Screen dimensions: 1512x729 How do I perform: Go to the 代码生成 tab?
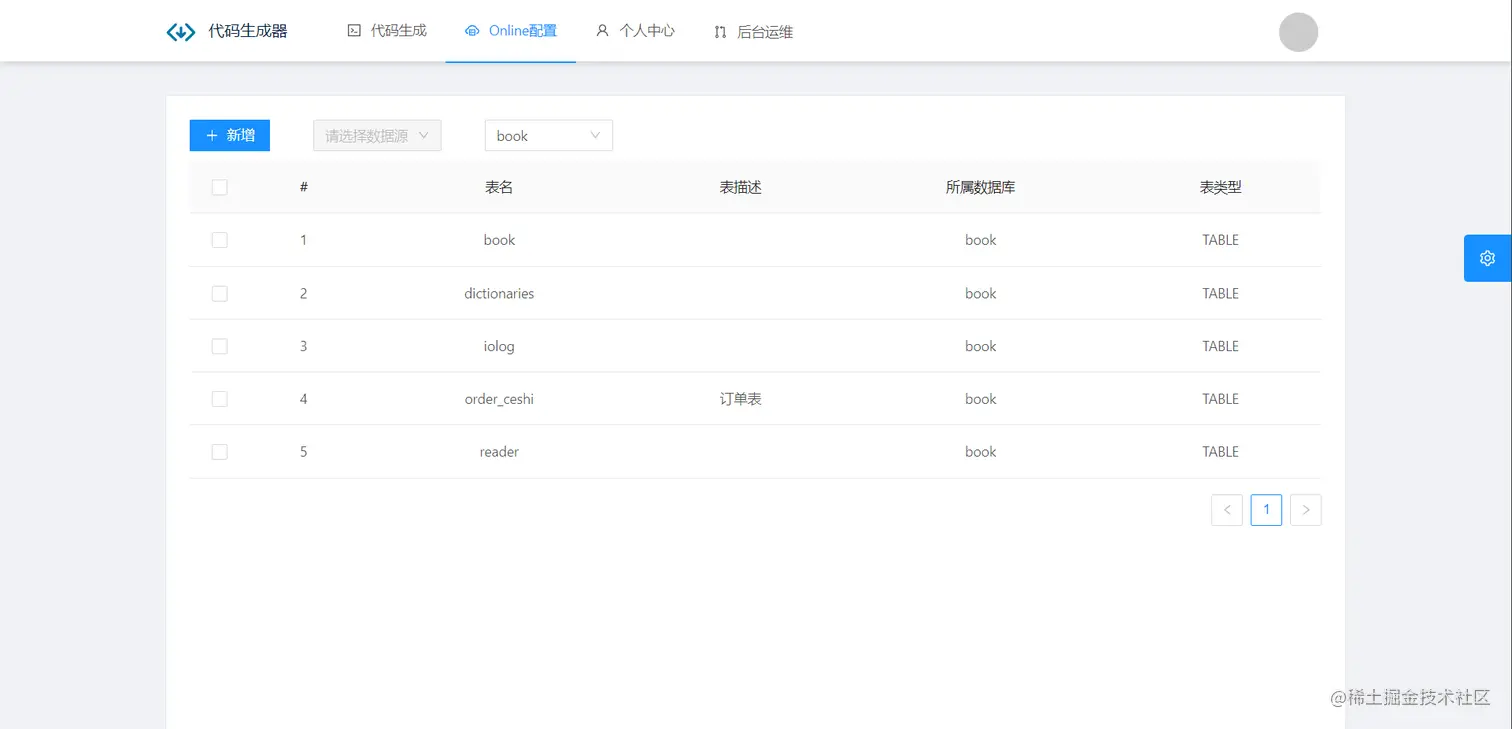click(387, 31)
